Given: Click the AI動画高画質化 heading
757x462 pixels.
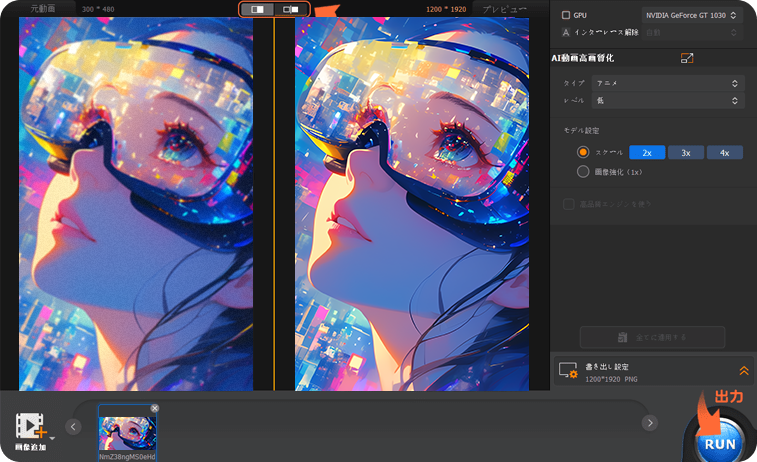Looking at the screenshot, I should click(583, 58).
